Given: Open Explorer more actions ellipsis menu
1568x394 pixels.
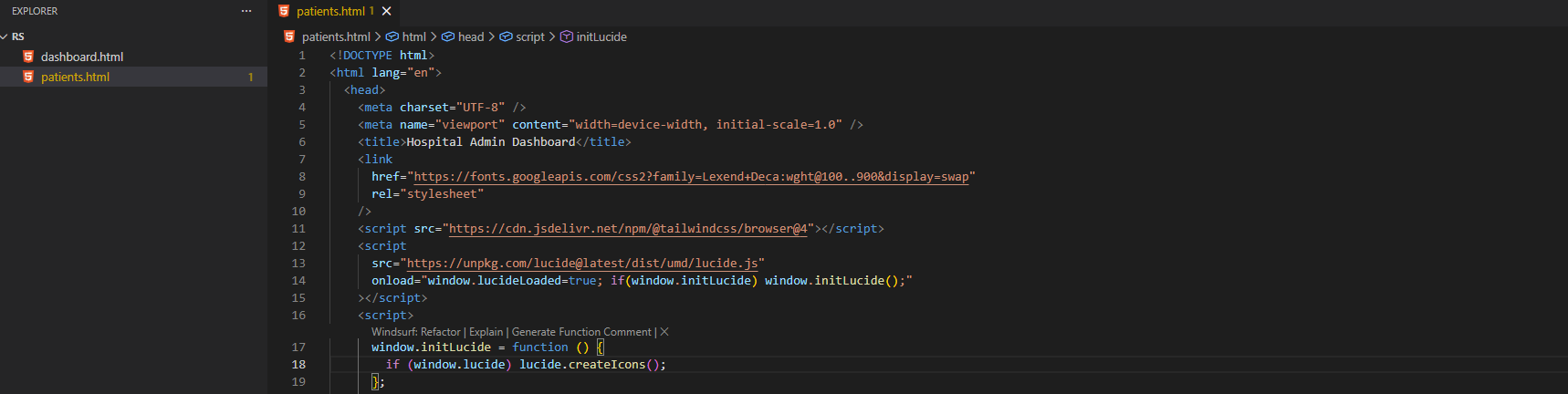Looking at the screenshot, I should coord(246,11).
